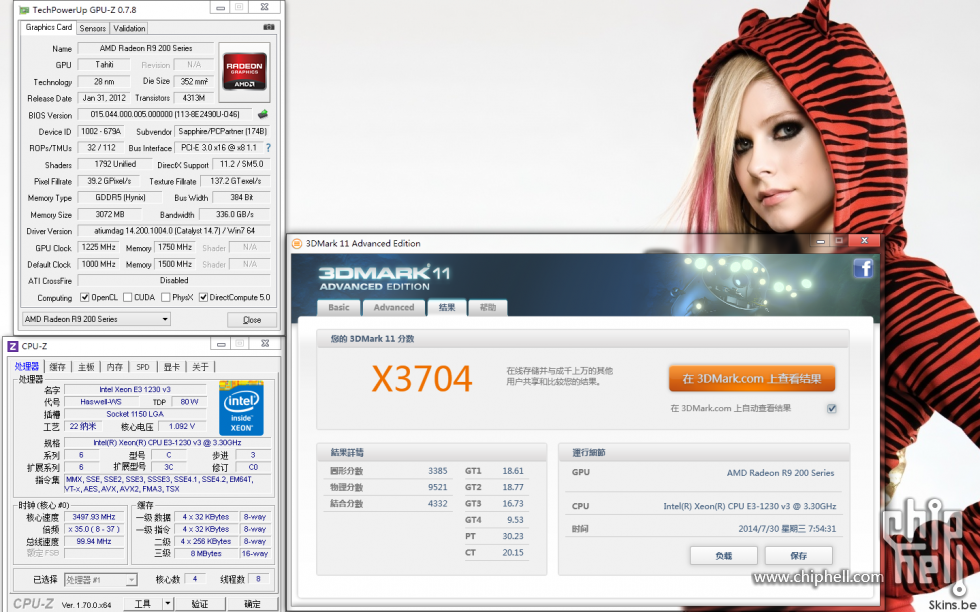Toggle the PhysX checkbox
The height and width of the screenshot is (612, 980).
(166, 298)
